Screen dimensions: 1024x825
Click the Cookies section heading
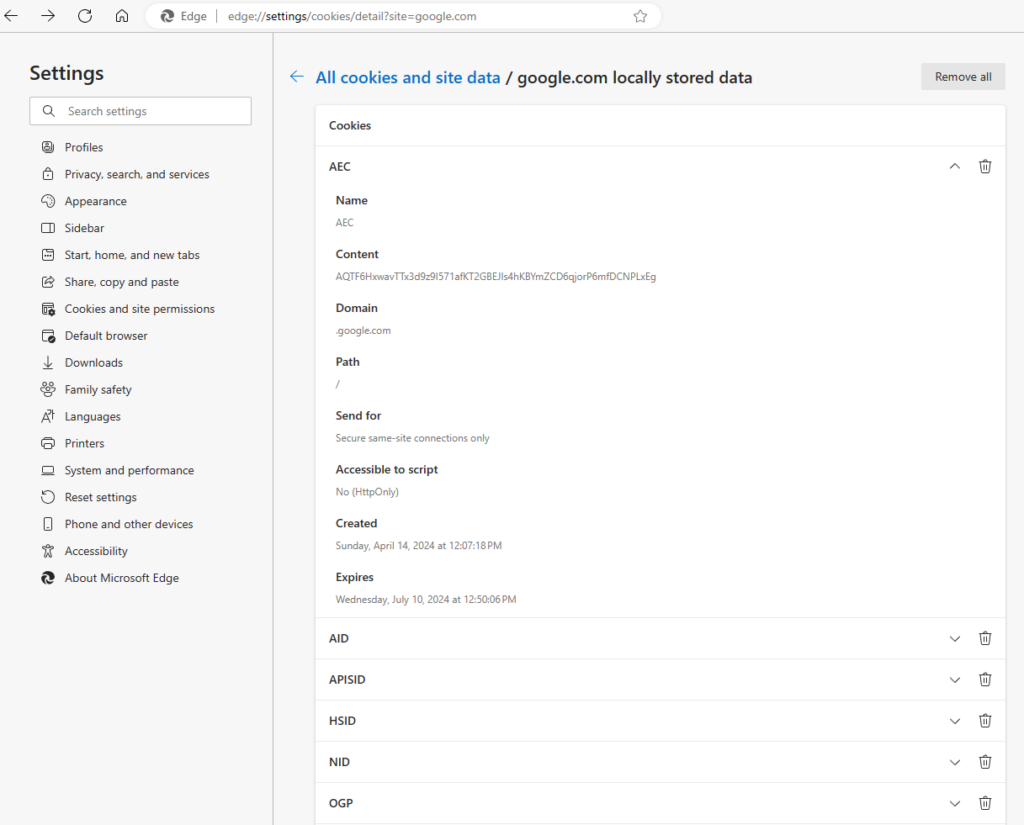click(x=350, y=125)
